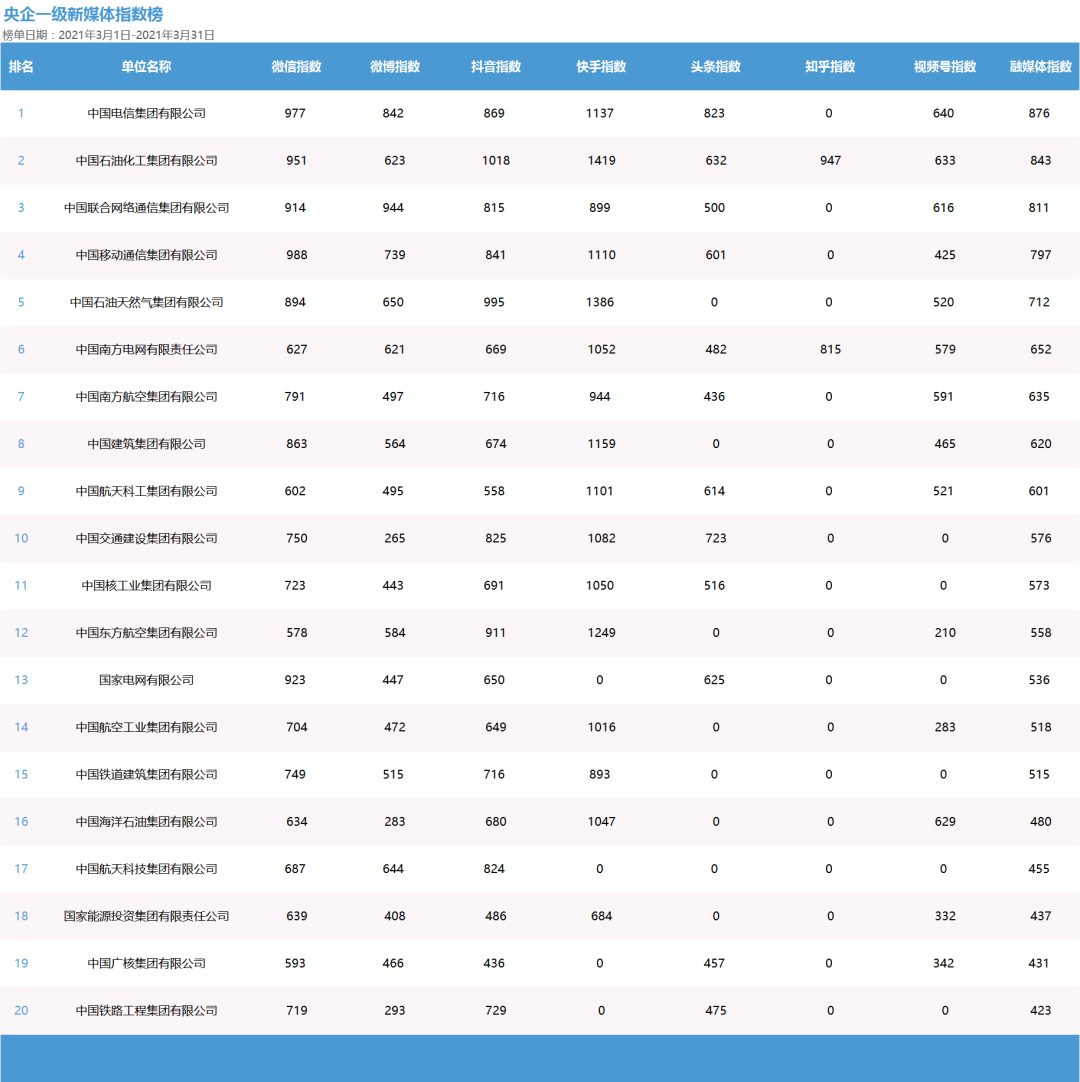Click 中国电信's 快手指数 value 1137

pyautogui.click(x=600, y=113)
